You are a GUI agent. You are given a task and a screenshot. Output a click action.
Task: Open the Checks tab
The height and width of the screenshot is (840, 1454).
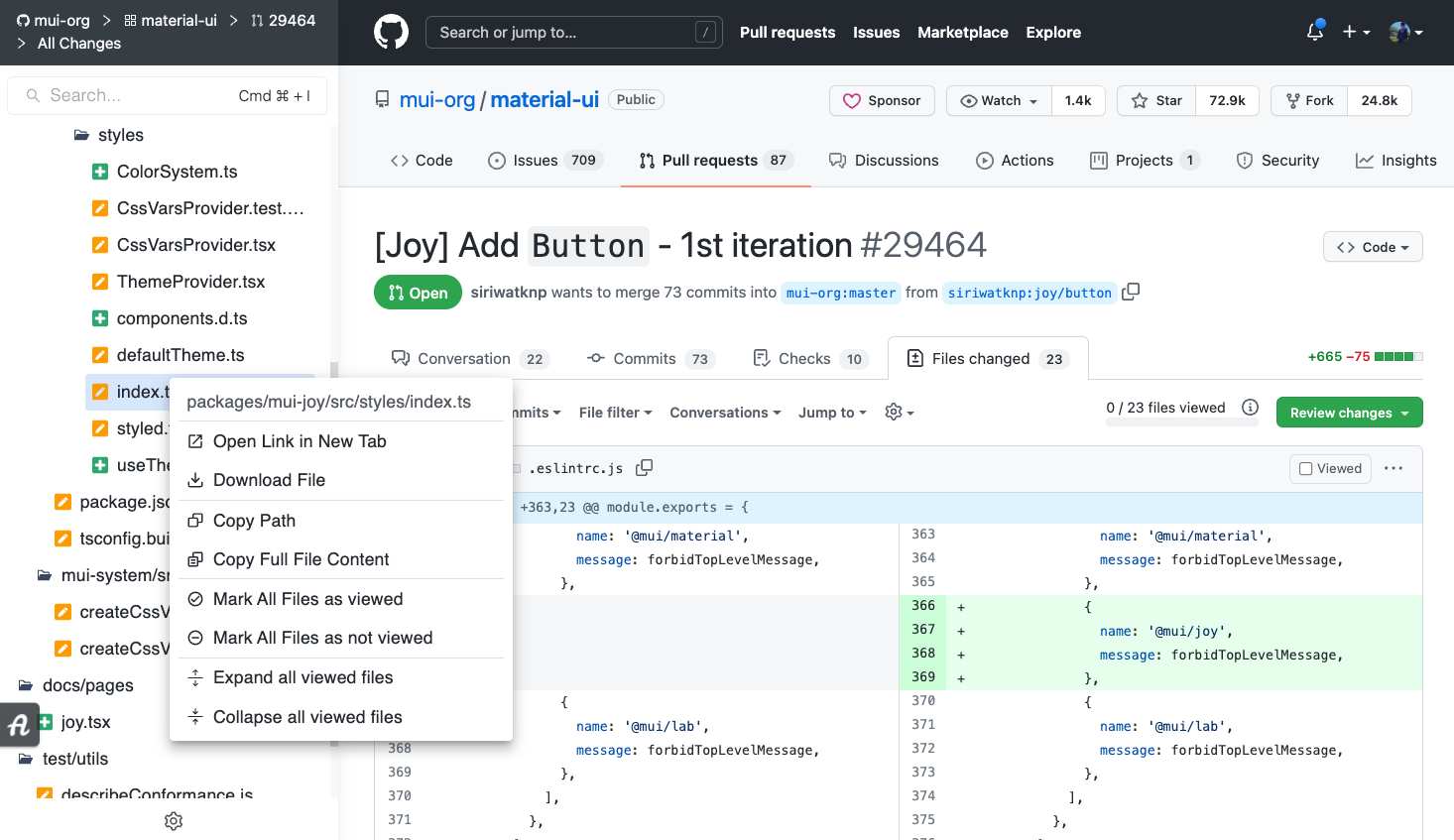tap(810, 359)
